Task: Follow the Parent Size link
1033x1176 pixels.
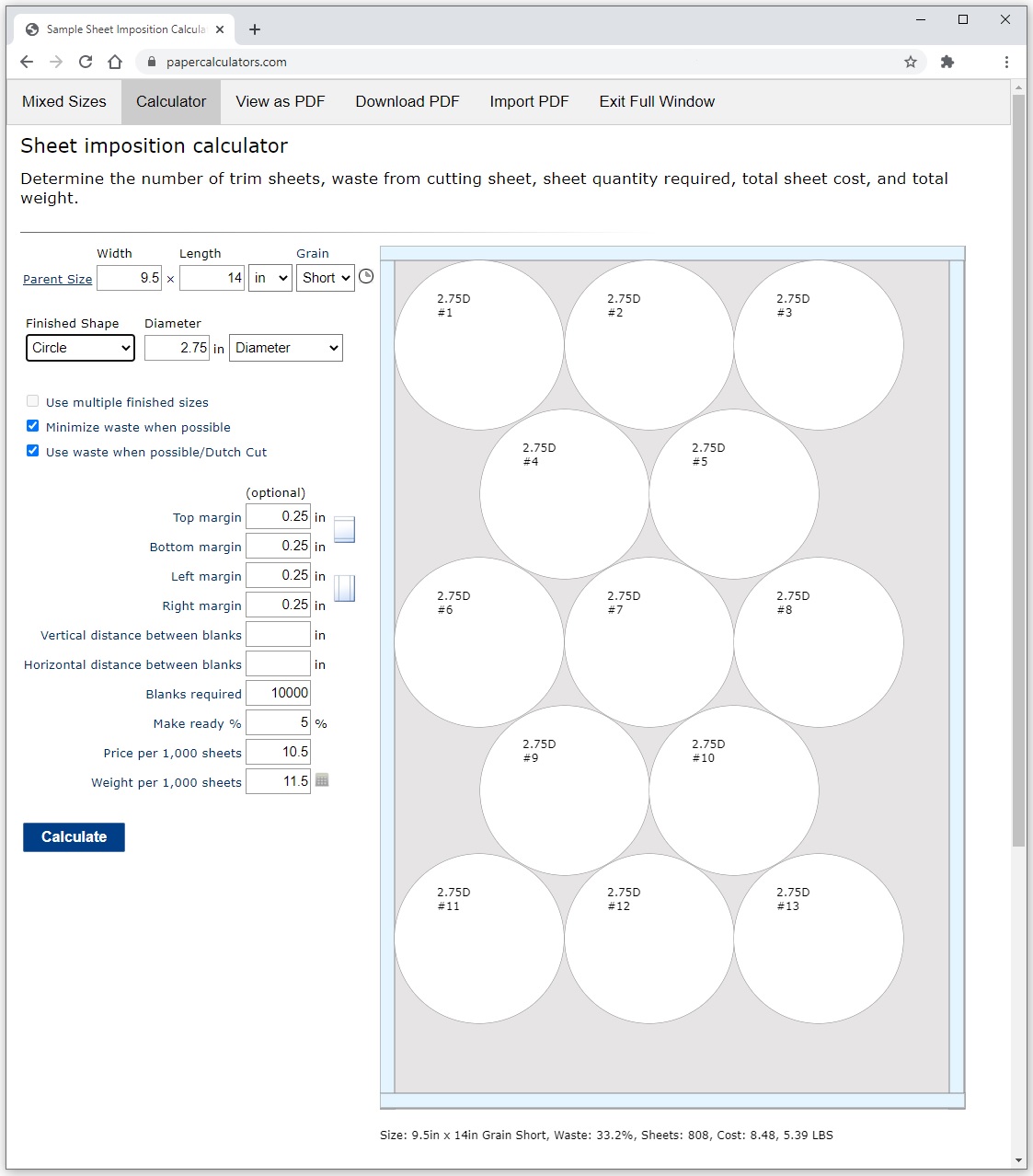Action: click(x=58, y=280)
